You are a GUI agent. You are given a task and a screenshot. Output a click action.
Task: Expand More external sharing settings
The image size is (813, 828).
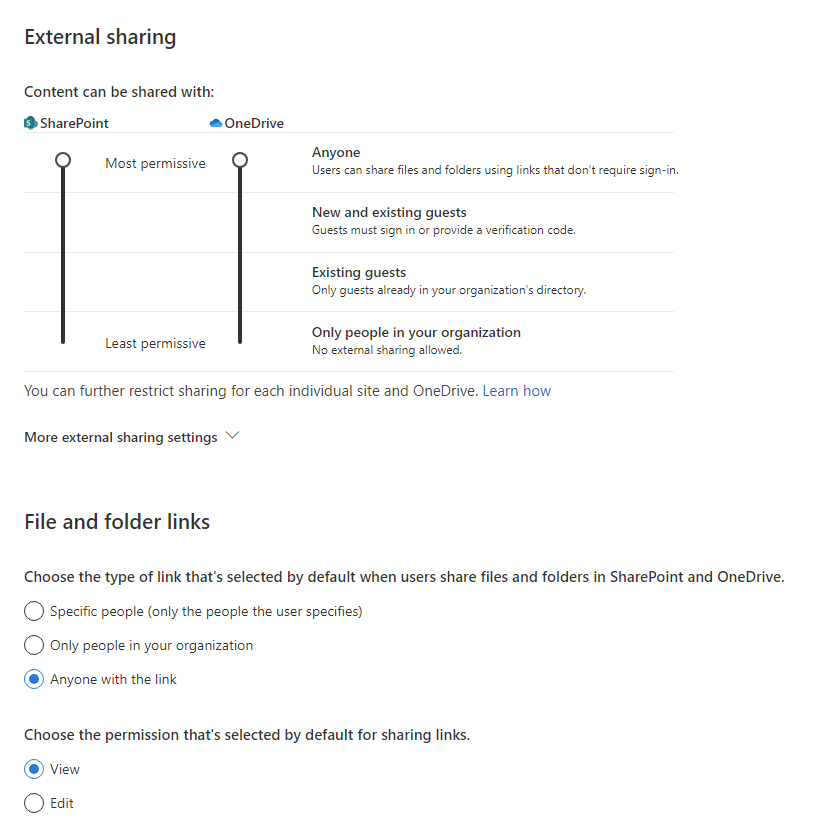coord(121,437)
